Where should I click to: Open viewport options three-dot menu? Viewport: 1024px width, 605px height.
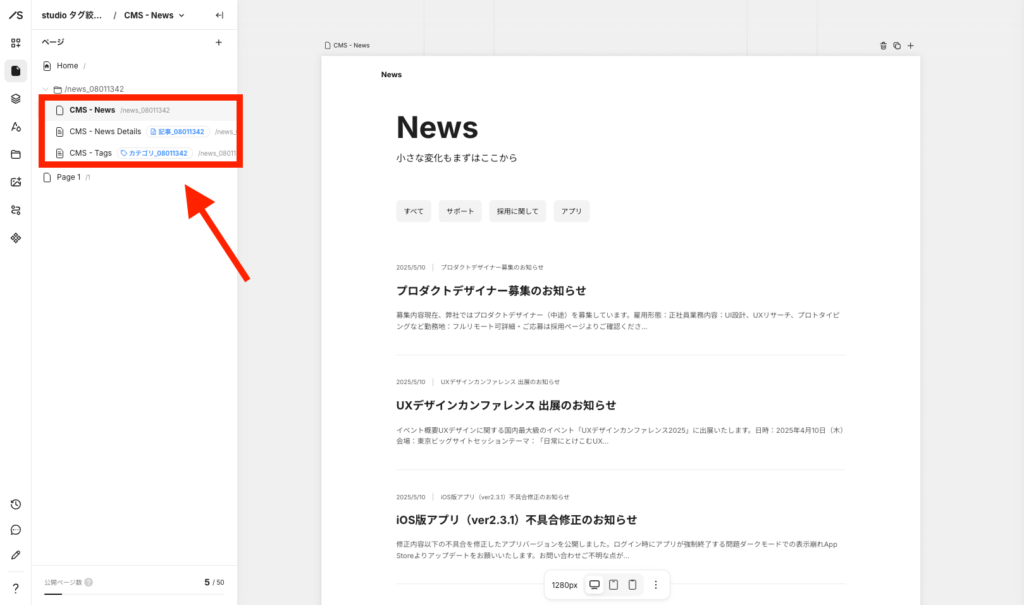coord(656,585)
